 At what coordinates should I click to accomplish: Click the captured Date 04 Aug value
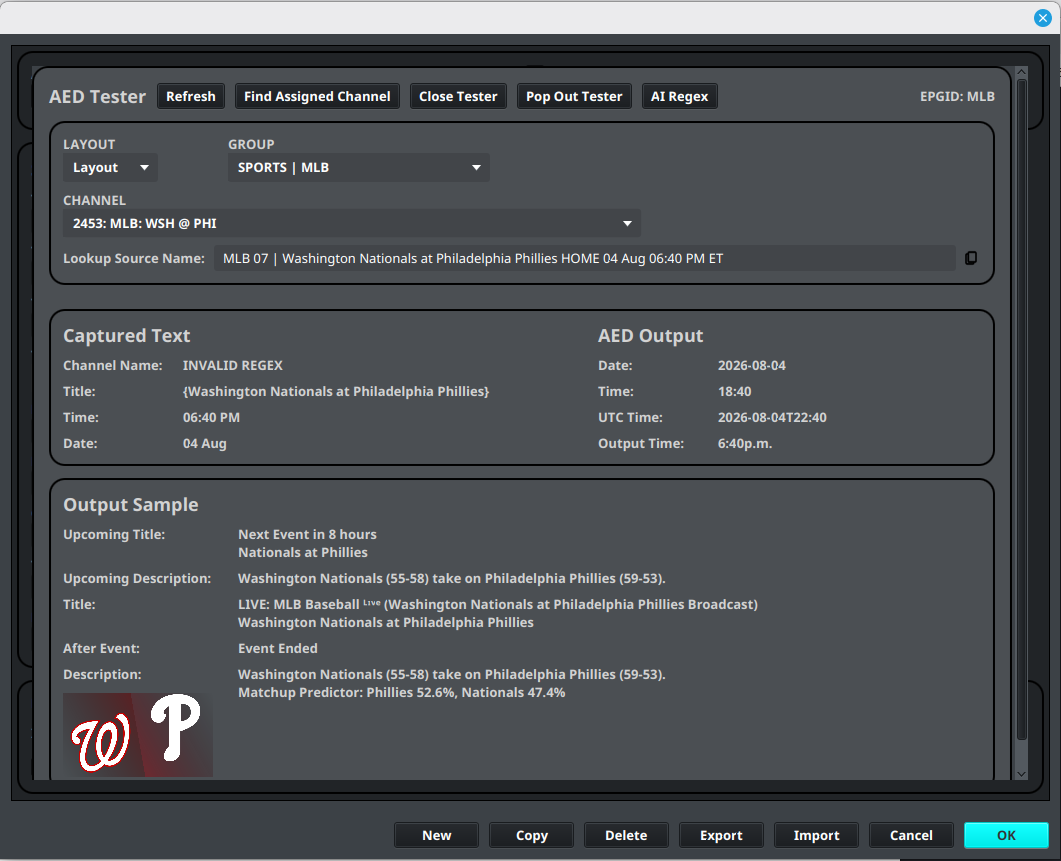point(204,443)
